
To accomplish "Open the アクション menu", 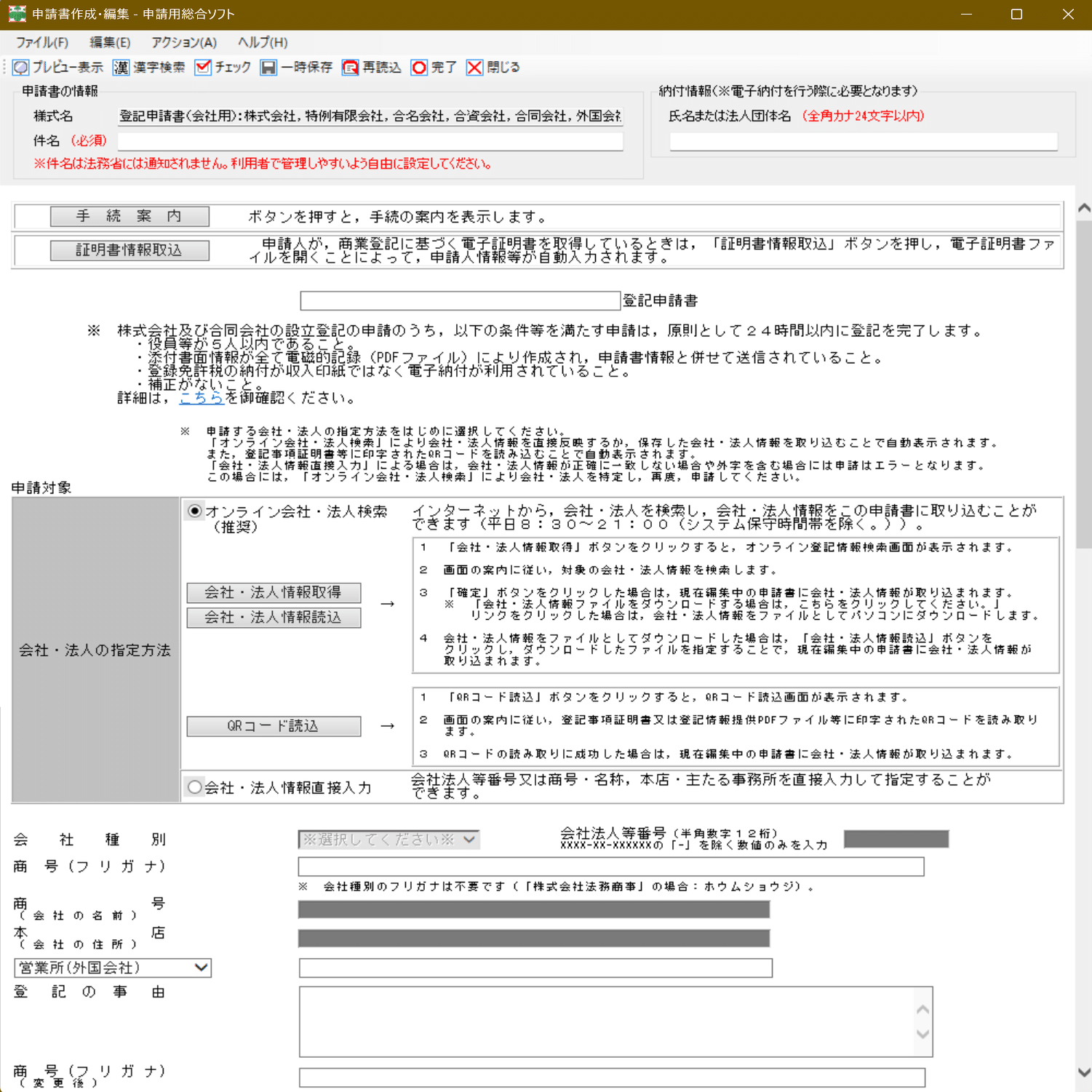I will tap(183, 42).
